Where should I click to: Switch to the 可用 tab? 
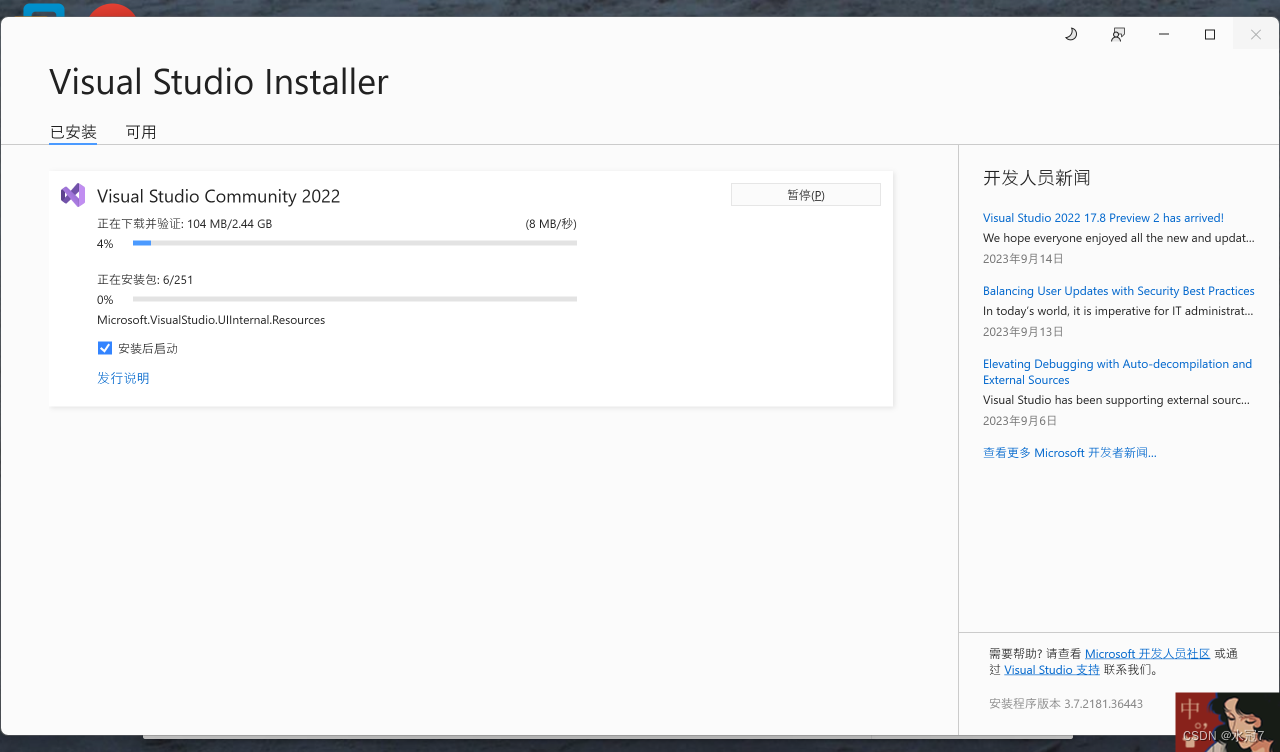click(x=141, y=131)
